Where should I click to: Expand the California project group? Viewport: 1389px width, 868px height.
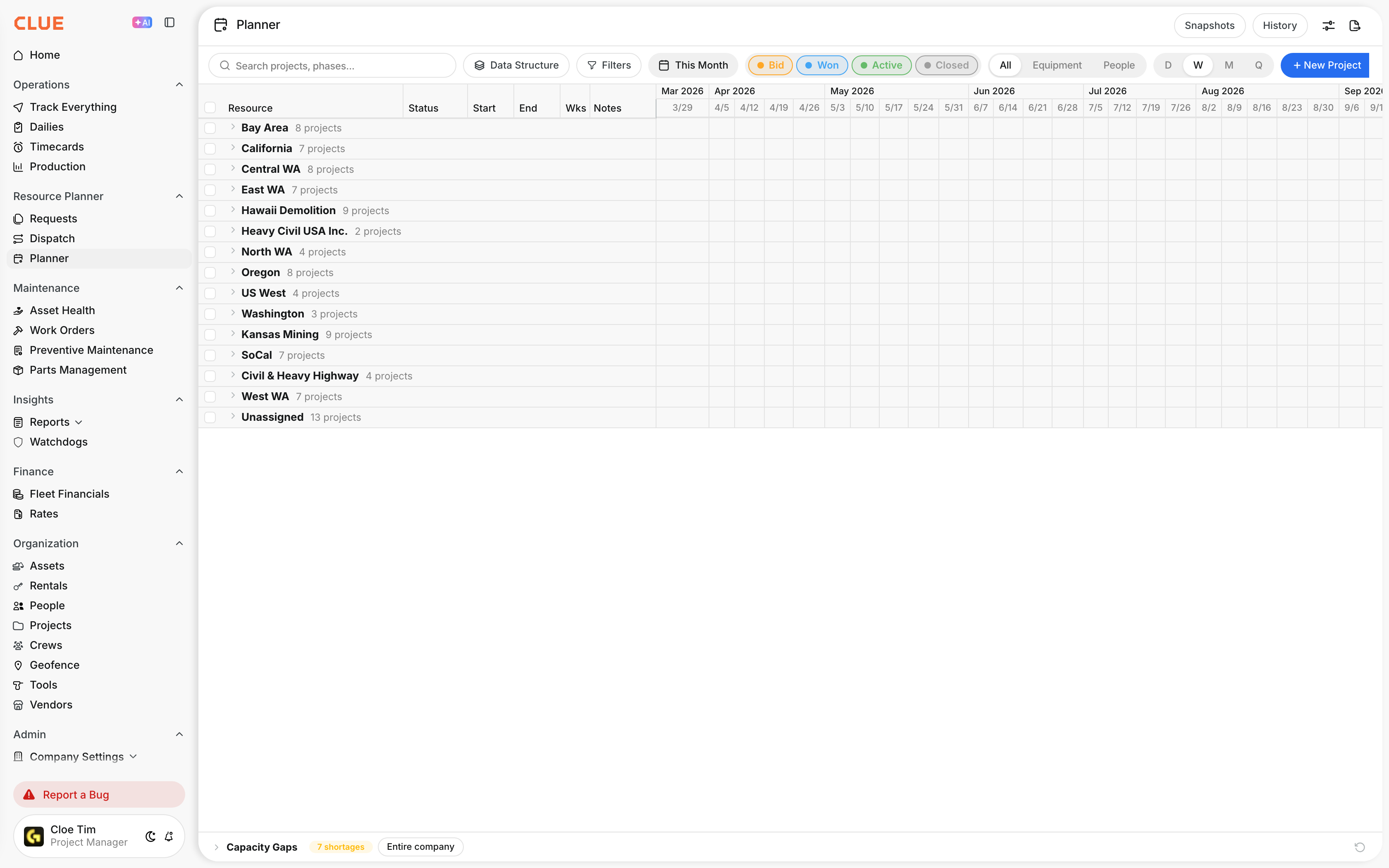point(233,148)
